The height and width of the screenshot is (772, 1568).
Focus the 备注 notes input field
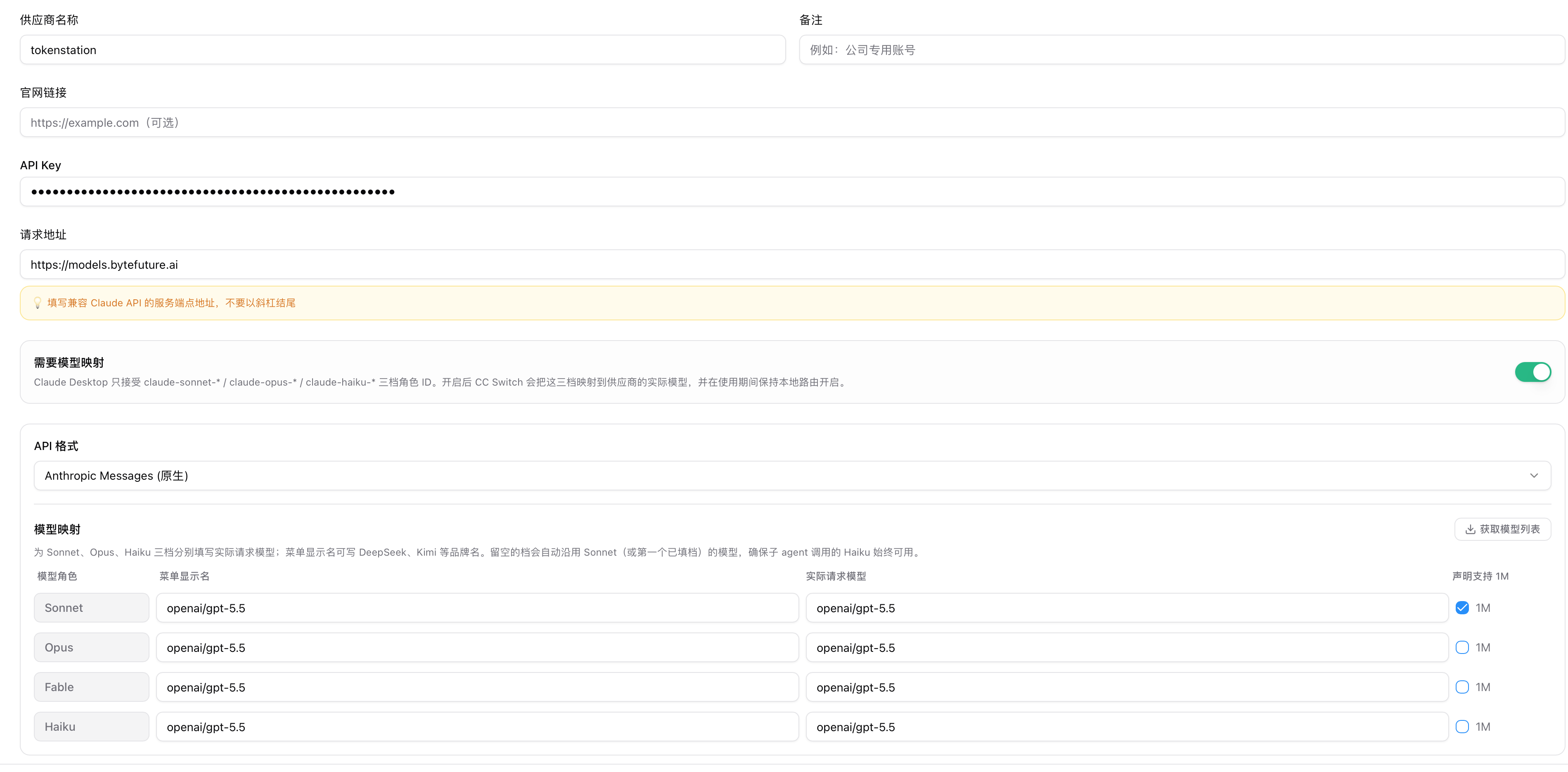click(x=1182, y=50)
